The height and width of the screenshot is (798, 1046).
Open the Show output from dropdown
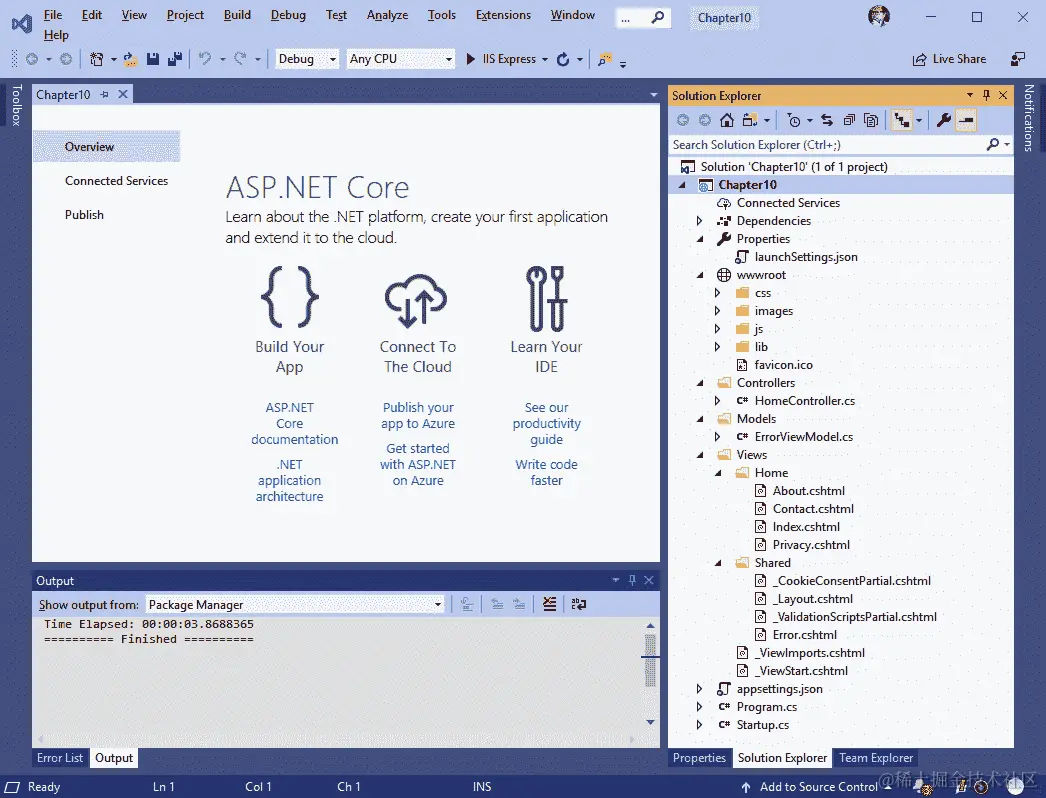point(296,604)
